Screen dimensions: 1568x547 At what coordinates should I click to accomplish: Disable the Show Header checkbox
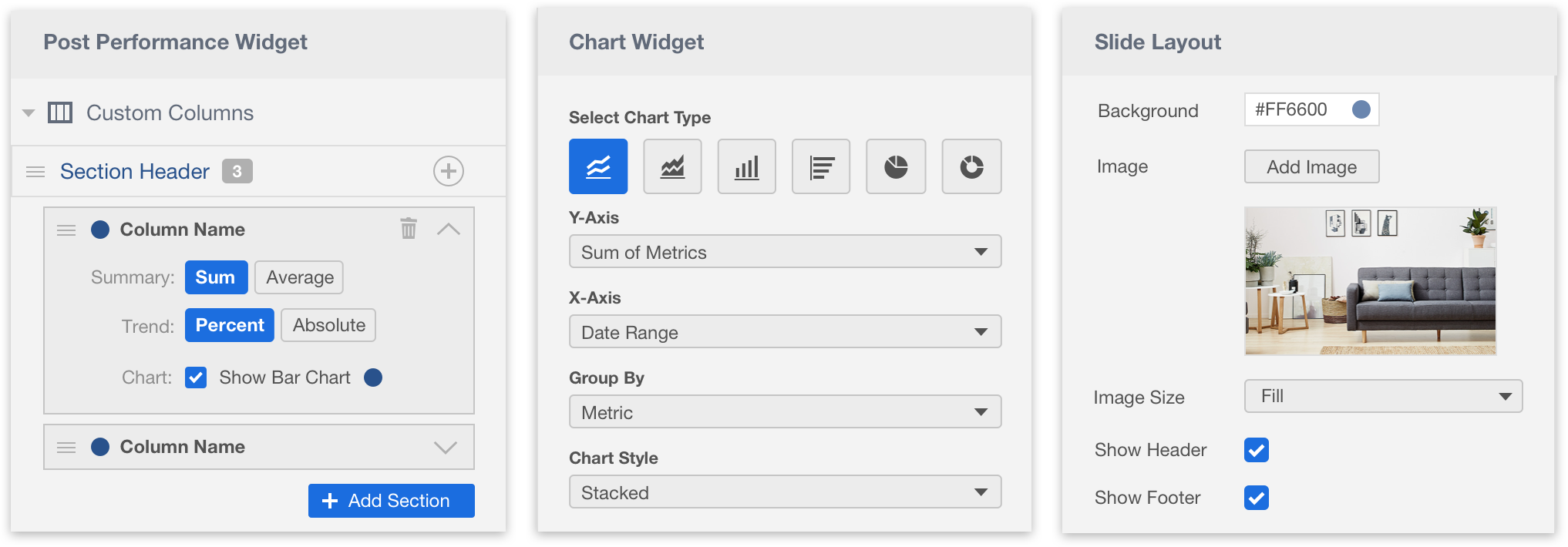pyautogui.click(x=1257, y=450)
